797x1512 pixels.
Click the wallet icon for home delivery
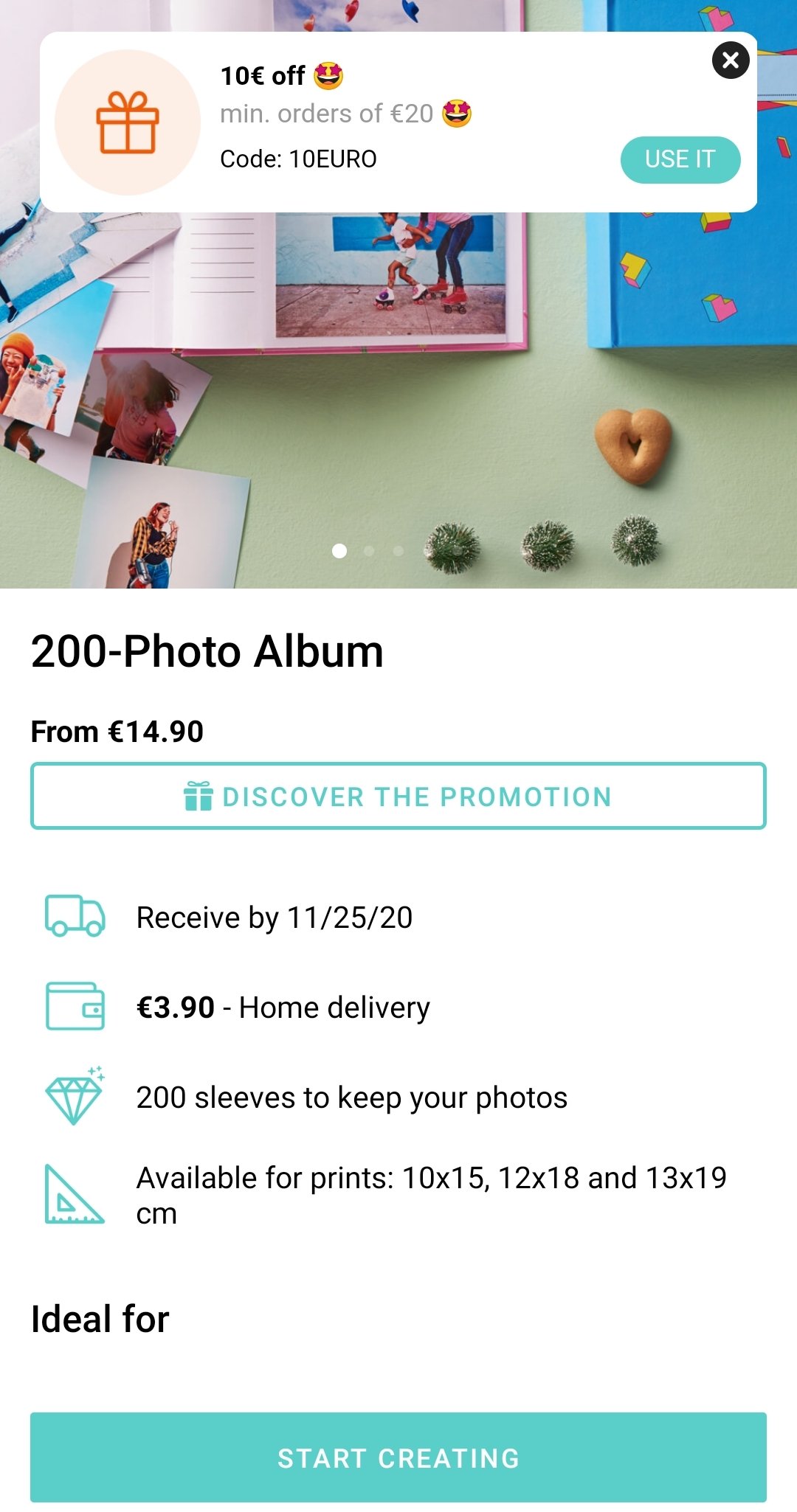point(75,1006)
